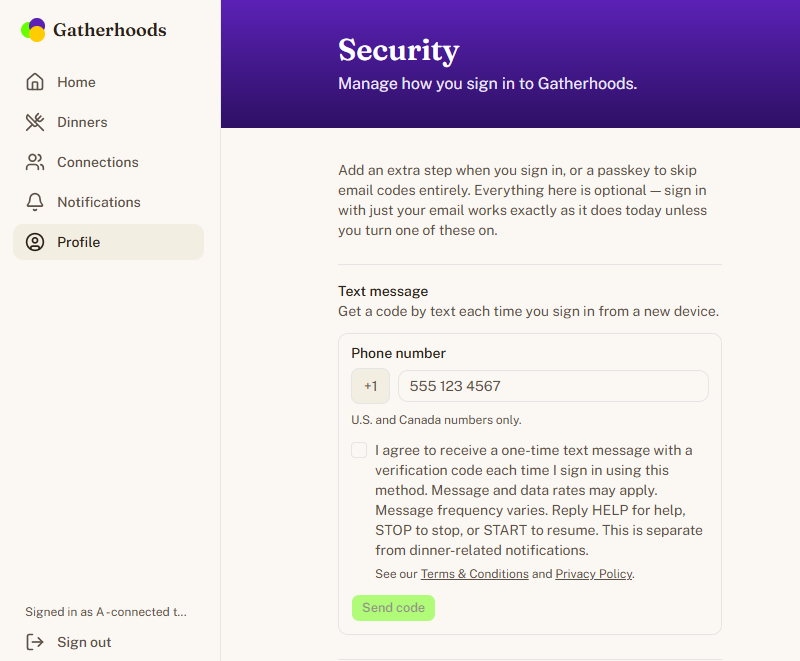This screenshot has height=661, width=800.
Task: Click the Profile user circle icon
Action: [x=35, y=242]
